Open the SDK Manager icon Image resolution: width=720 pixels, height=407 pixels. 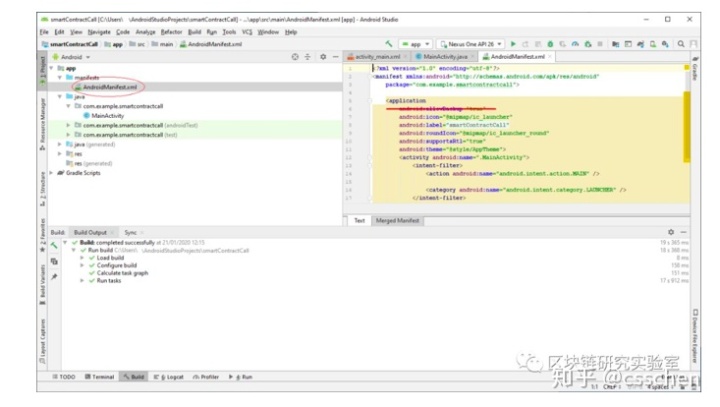click(x=665, y=44)
